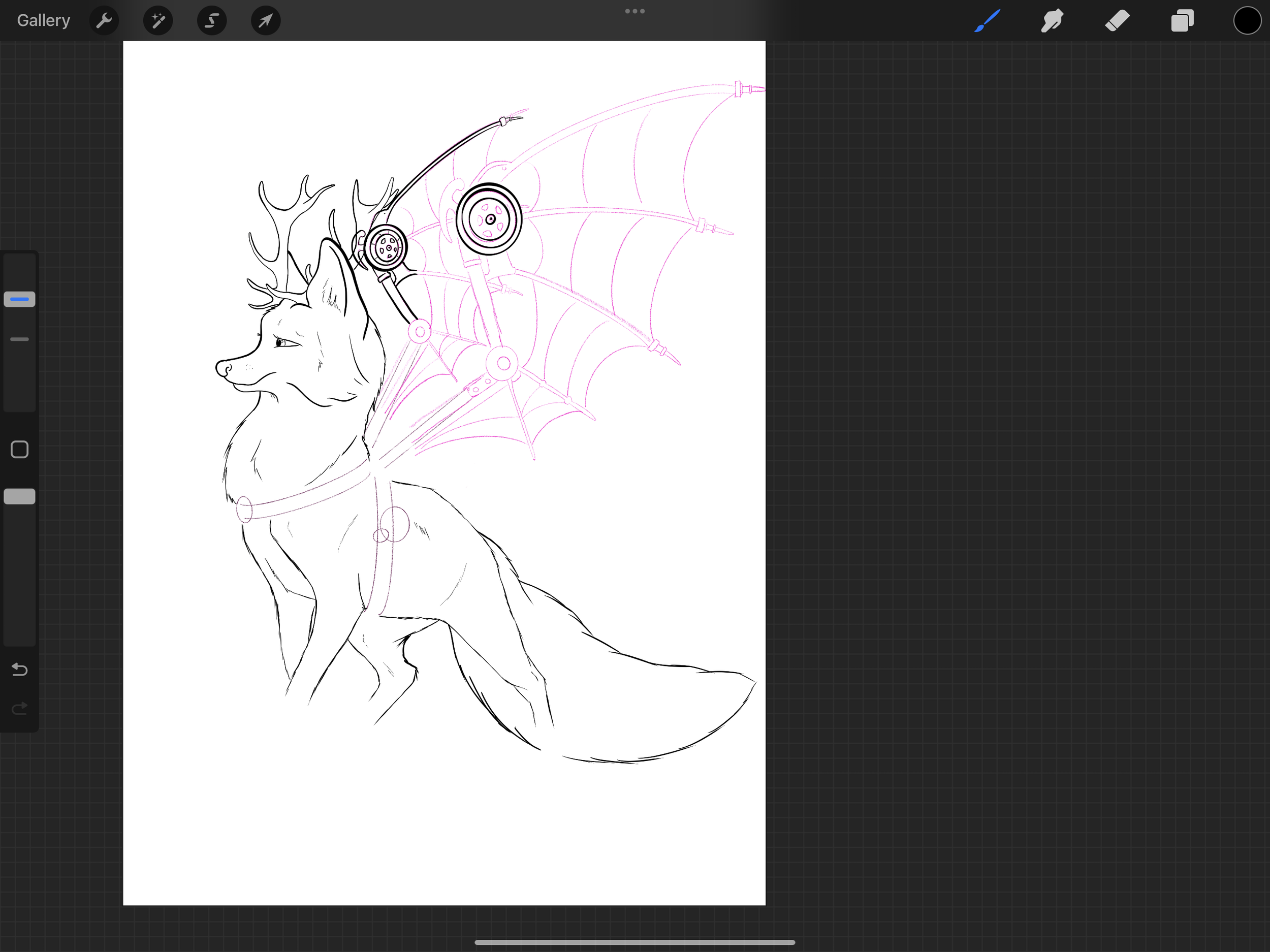
Task: Click the brush opacity slider handle
Action: click(19, 496)
